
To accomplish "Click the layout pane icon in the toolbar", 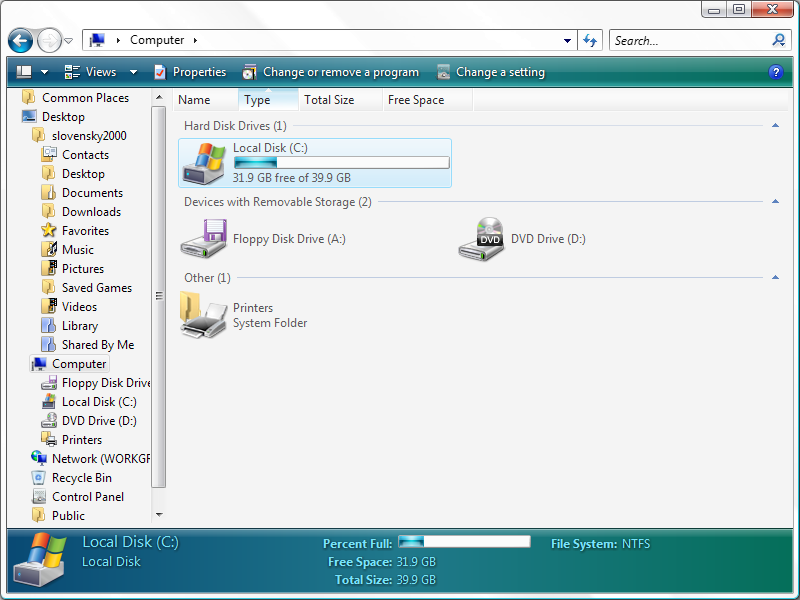I will coord(24,72).
